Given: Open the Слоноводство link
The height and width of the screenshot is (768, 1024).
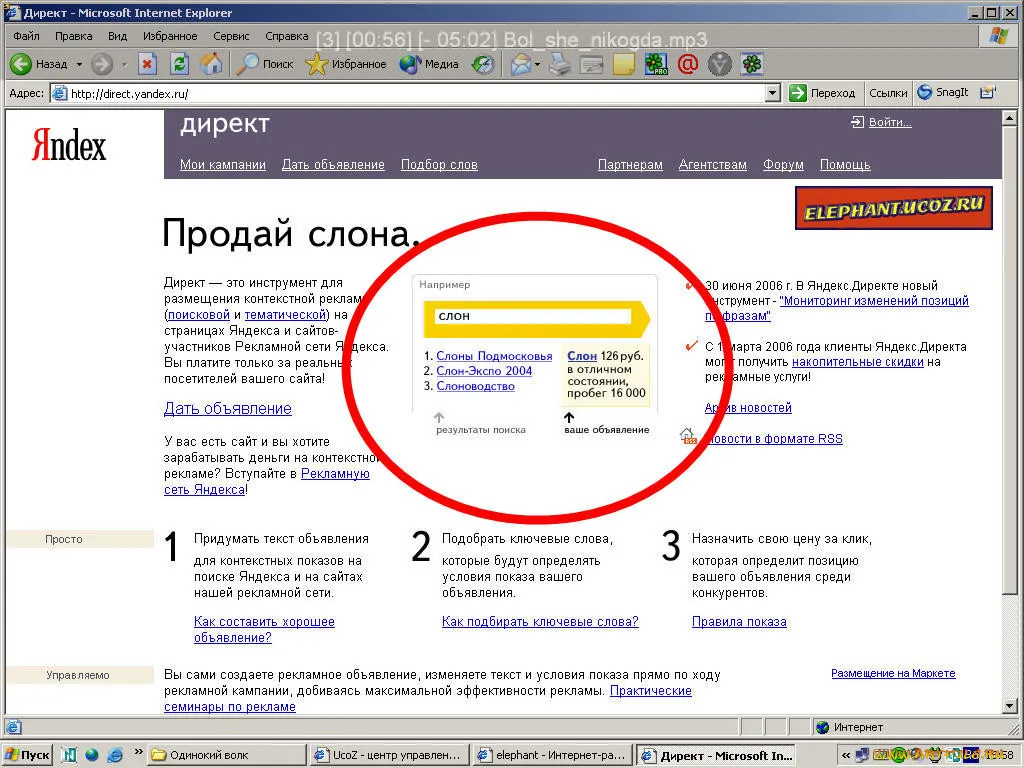Looking at the screenshot, I should click(x=475, y=386).
